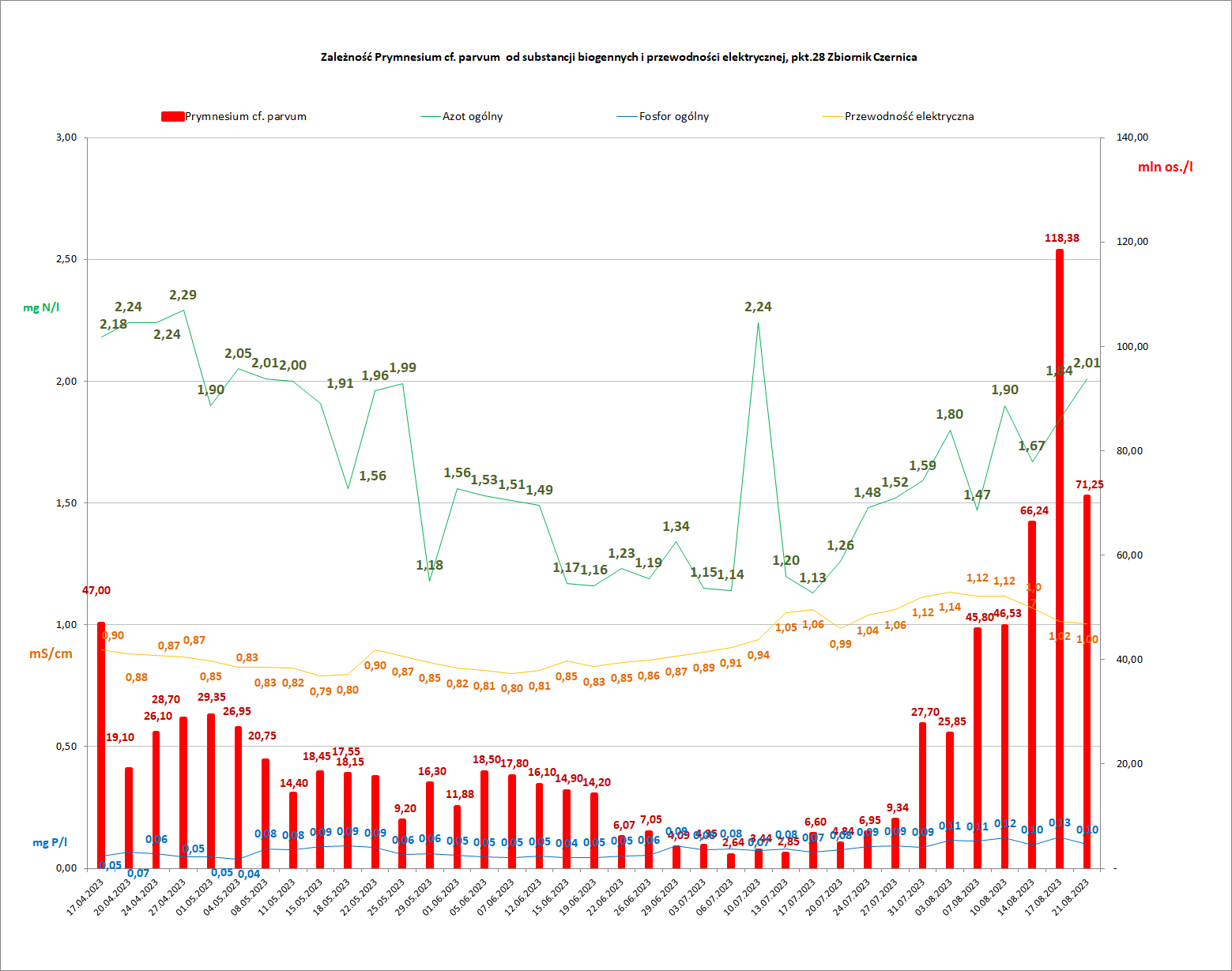This screenshot has width=1232, height=971.
Task: Select the Azot ogólny legend entry
Action: click(x=472, y=117)
